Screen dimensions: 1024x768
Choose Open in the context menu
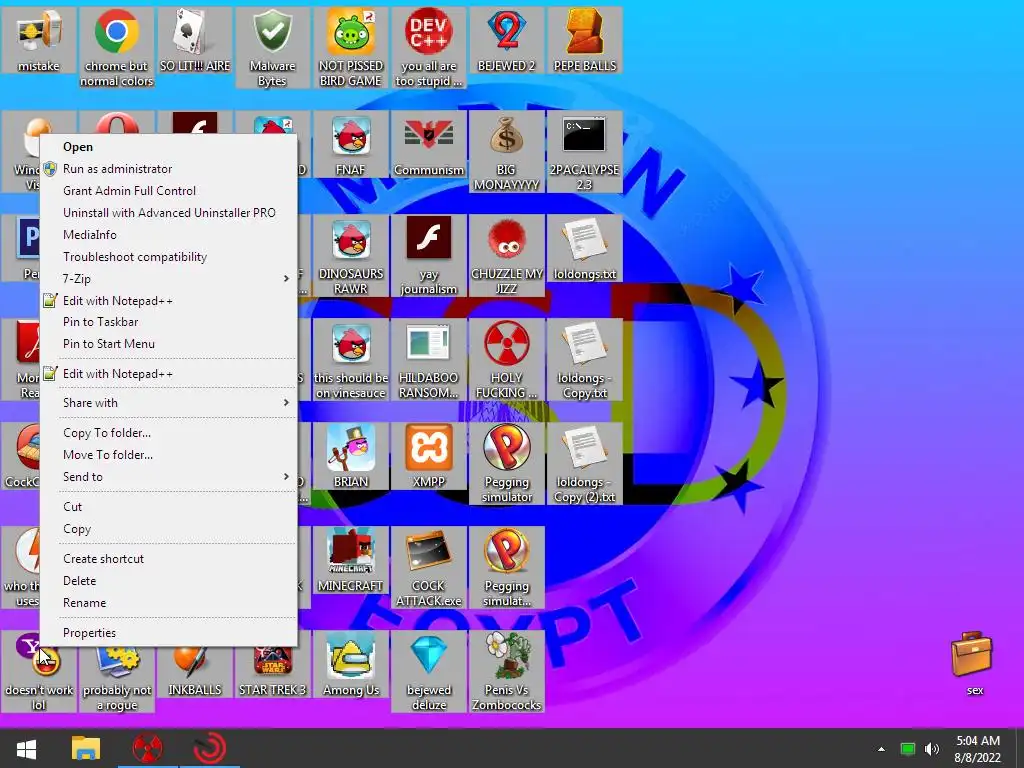click(x=168, y=147)
